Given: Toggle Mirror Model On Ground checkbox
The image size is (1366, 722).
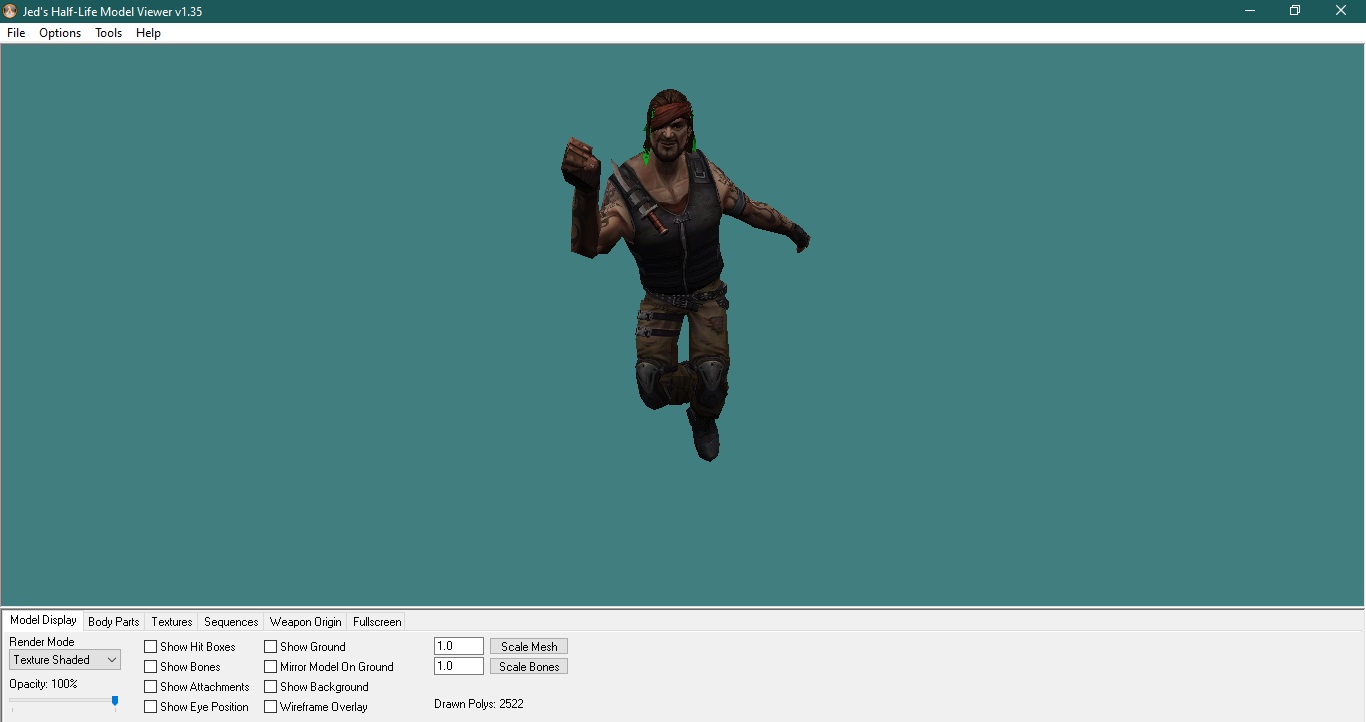Looking at the screenshot, I should [271, 667].
